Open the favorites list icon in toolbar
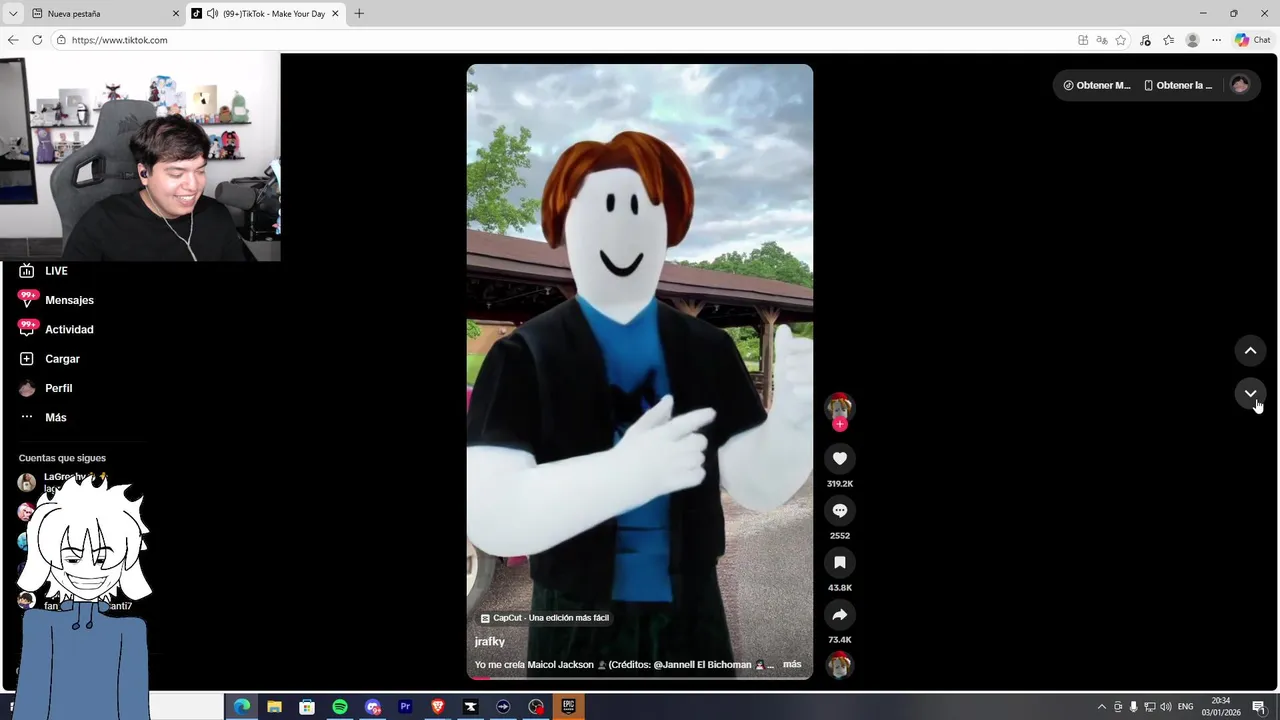 (1168, 40)
